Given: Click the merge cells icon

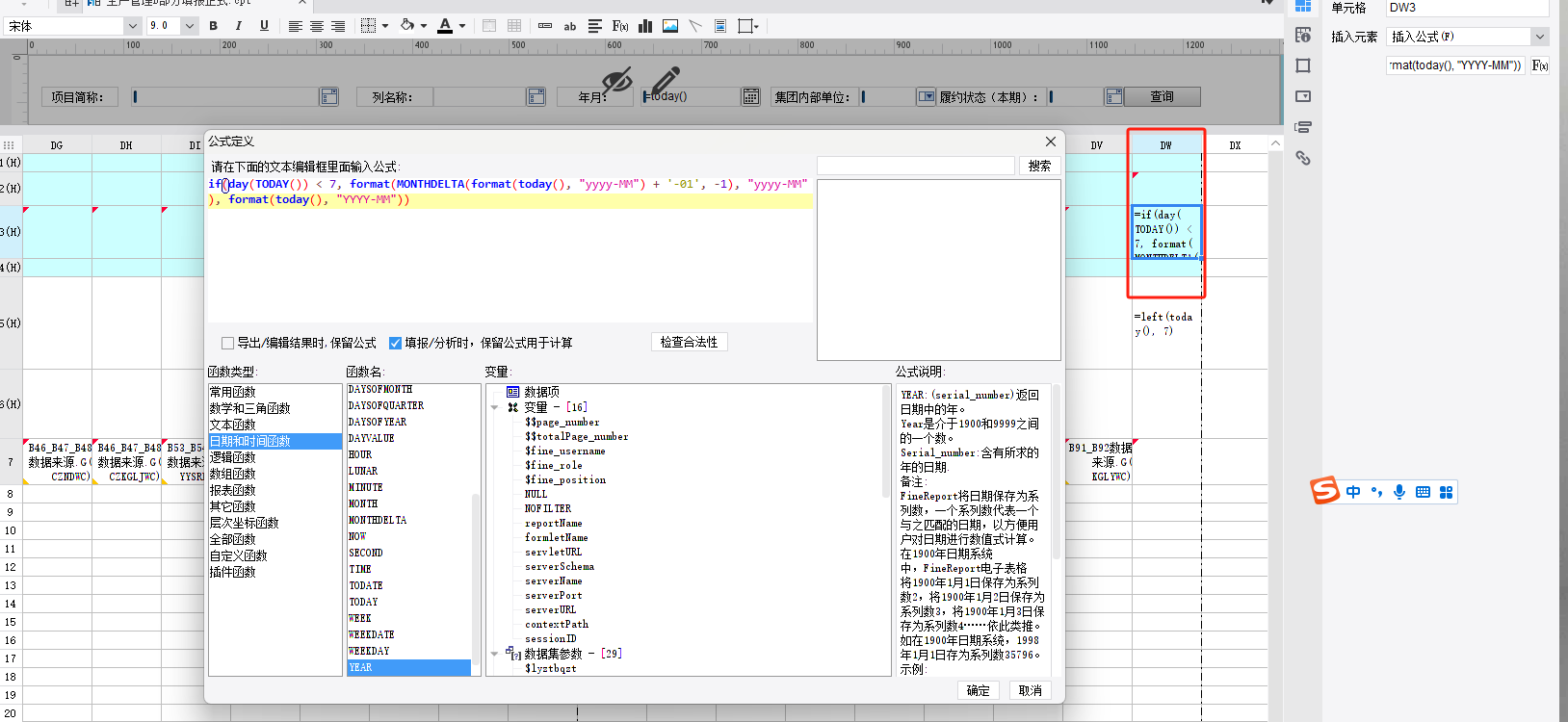Looking at the screenshot, I should coord(489,26).
